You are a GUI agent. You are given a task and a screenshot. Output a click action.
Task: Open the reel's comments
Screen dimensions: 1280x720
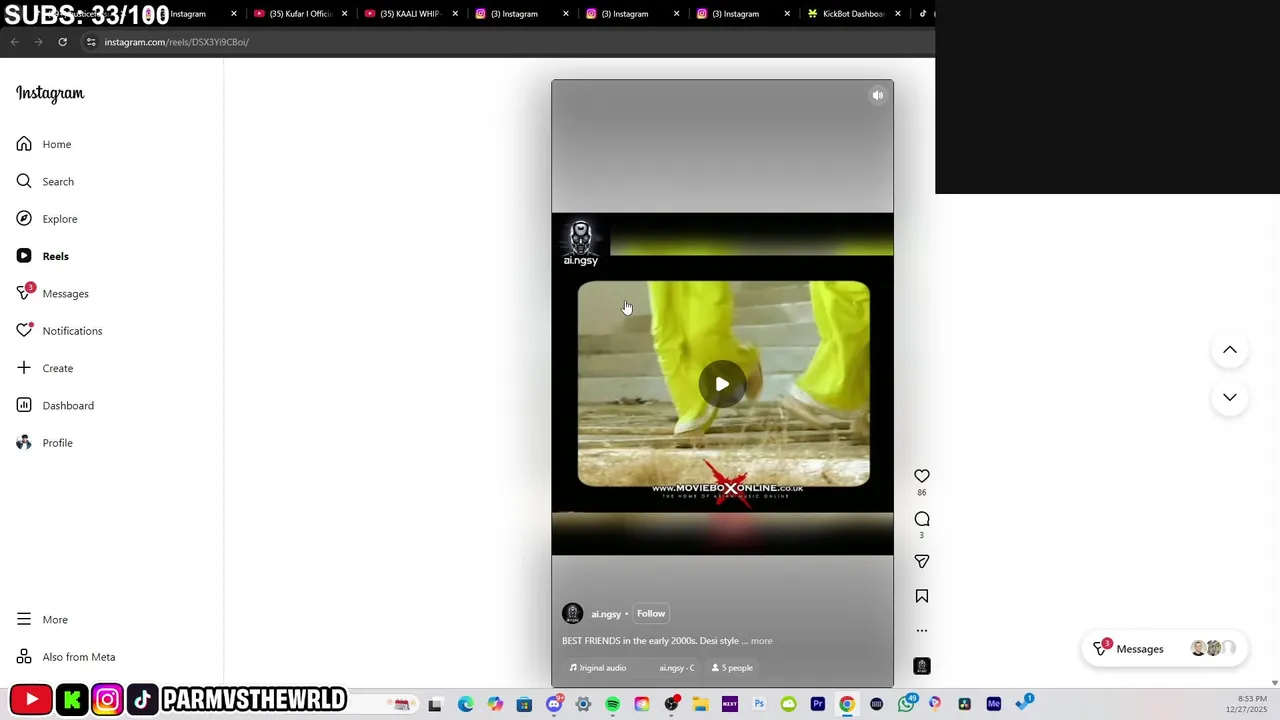[922, 519]
